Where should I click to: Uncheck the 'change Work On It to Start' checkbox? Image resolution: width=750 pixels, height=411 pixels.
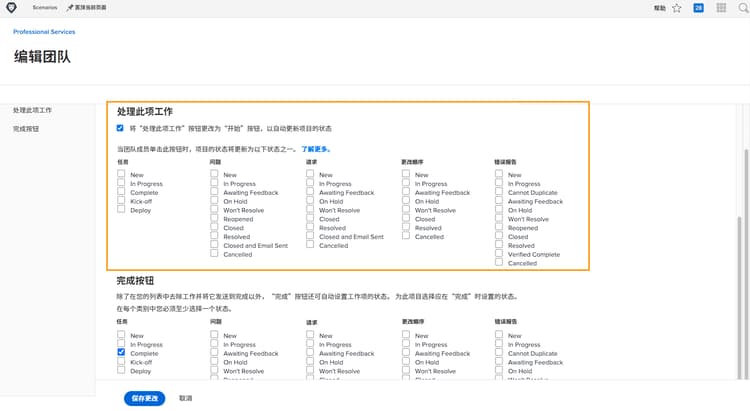[120, 128]
